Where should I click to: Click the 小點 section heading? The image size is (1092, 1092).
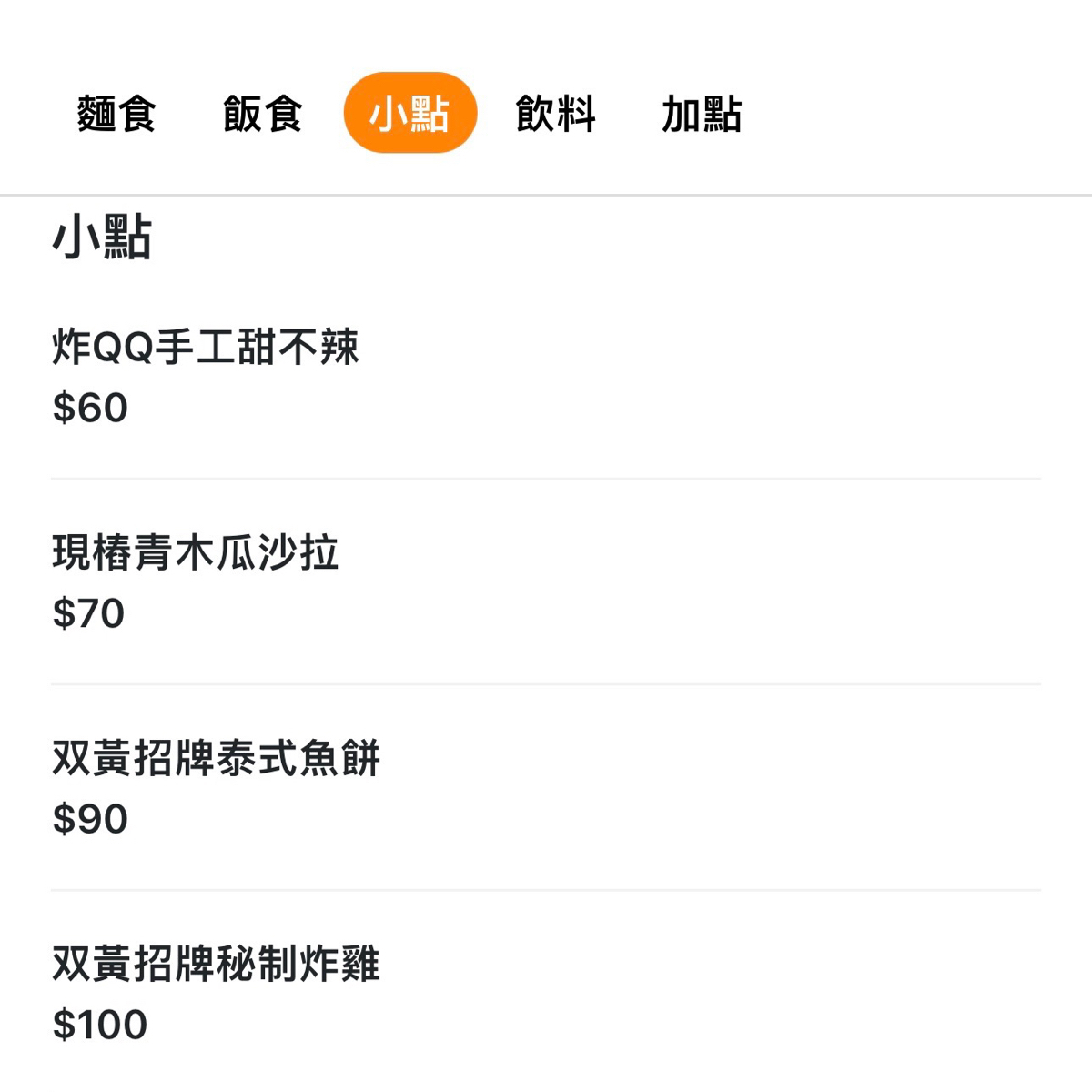(x=102, y=238)
